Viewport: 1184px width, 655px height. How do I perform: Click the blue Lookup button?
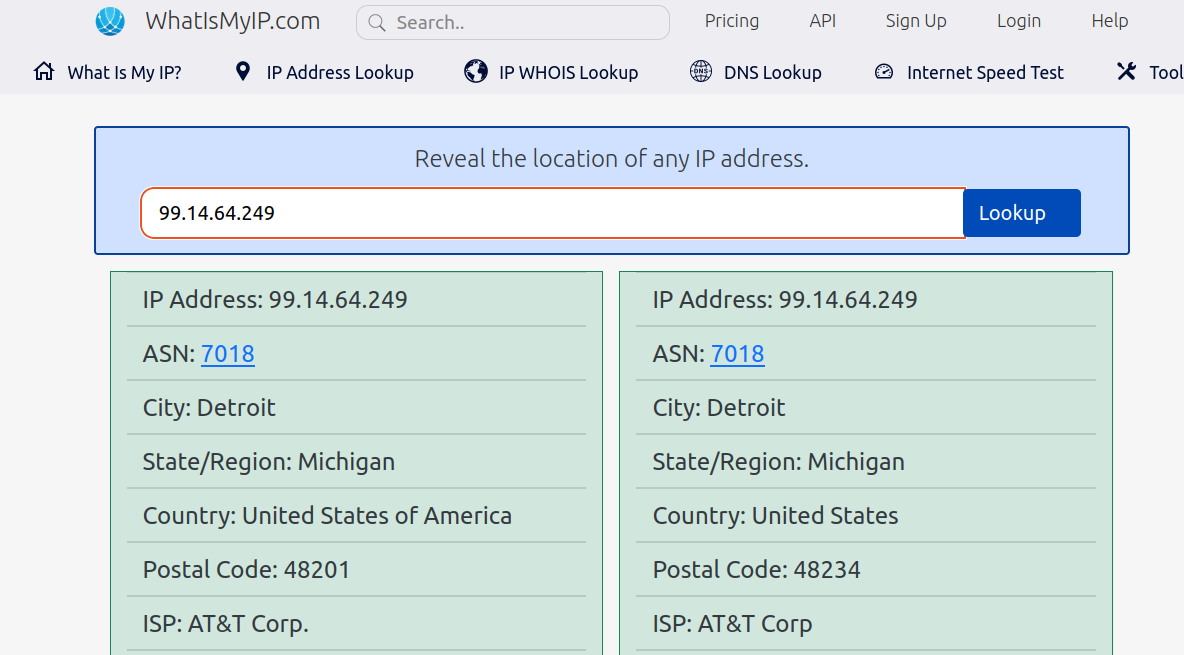point(1022,213)
